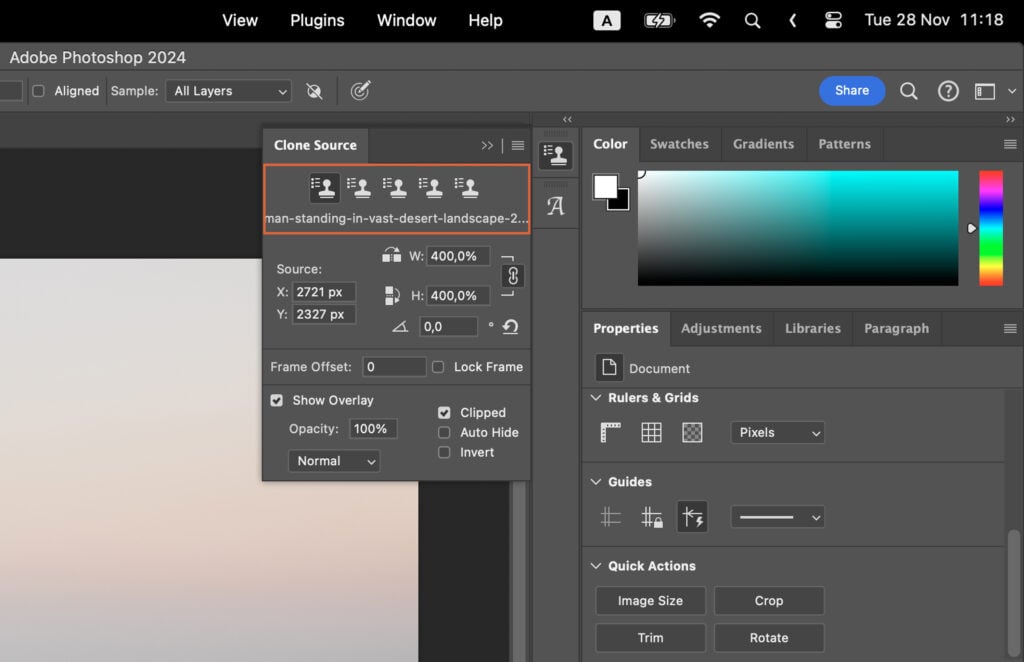
Task: Select the first clone source slot
Action: 322,186
